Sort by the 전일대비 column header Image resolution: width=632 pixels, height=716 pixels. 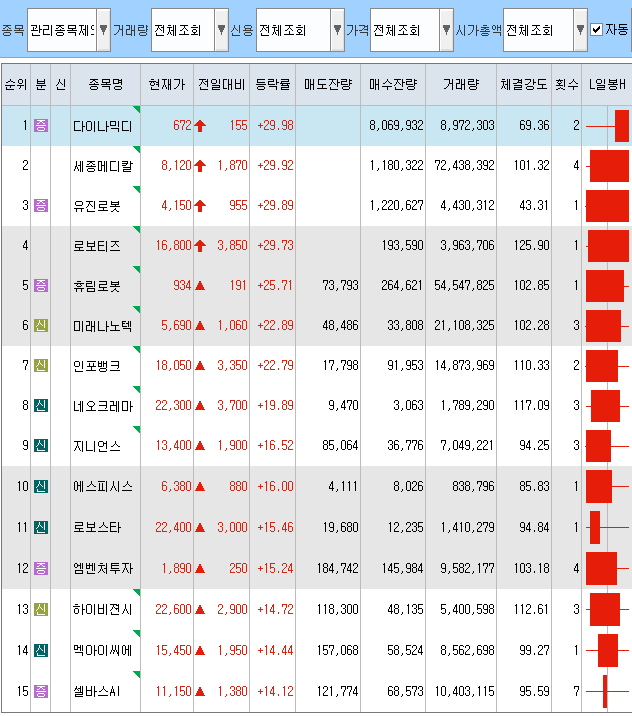click(x=221, y=84)
